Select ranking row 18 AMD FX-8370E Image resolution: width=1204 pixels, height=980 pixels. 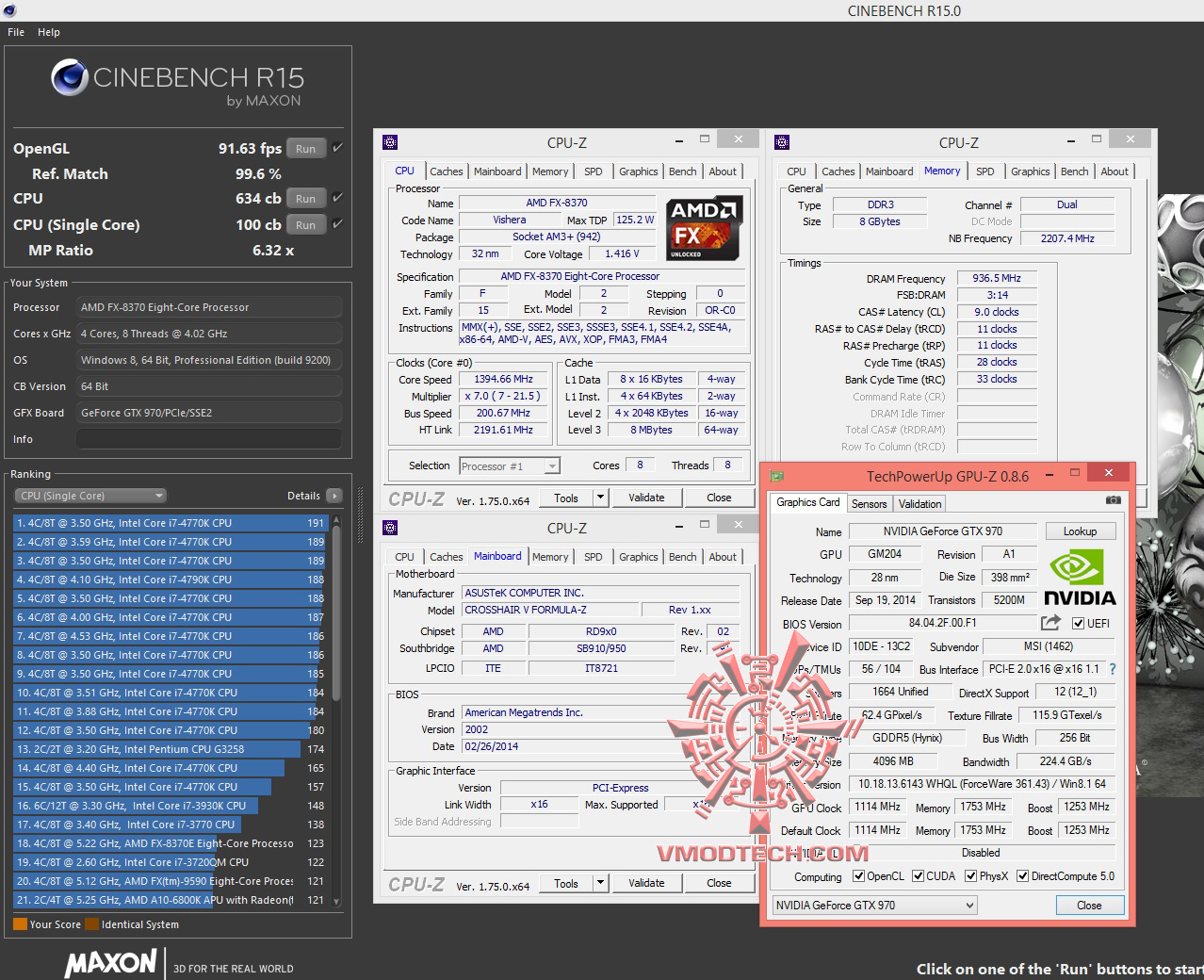pyautogui.click(x=170, y=843)
